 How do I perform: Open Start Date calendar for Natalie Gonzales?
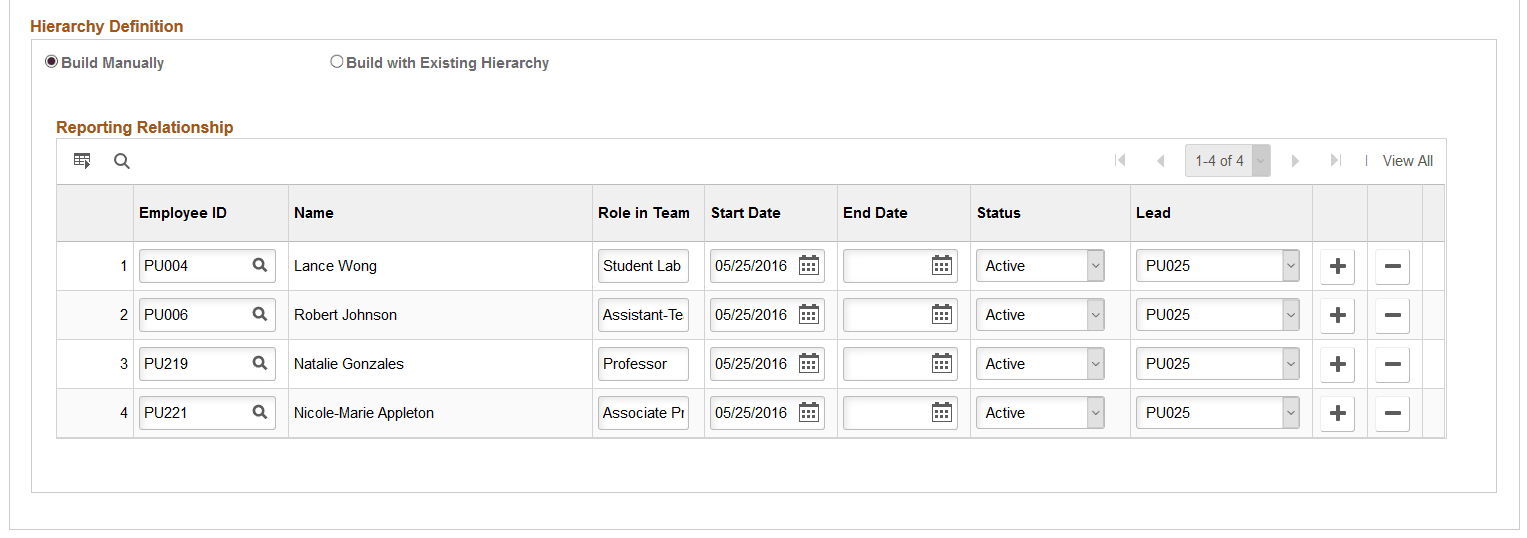809,364
